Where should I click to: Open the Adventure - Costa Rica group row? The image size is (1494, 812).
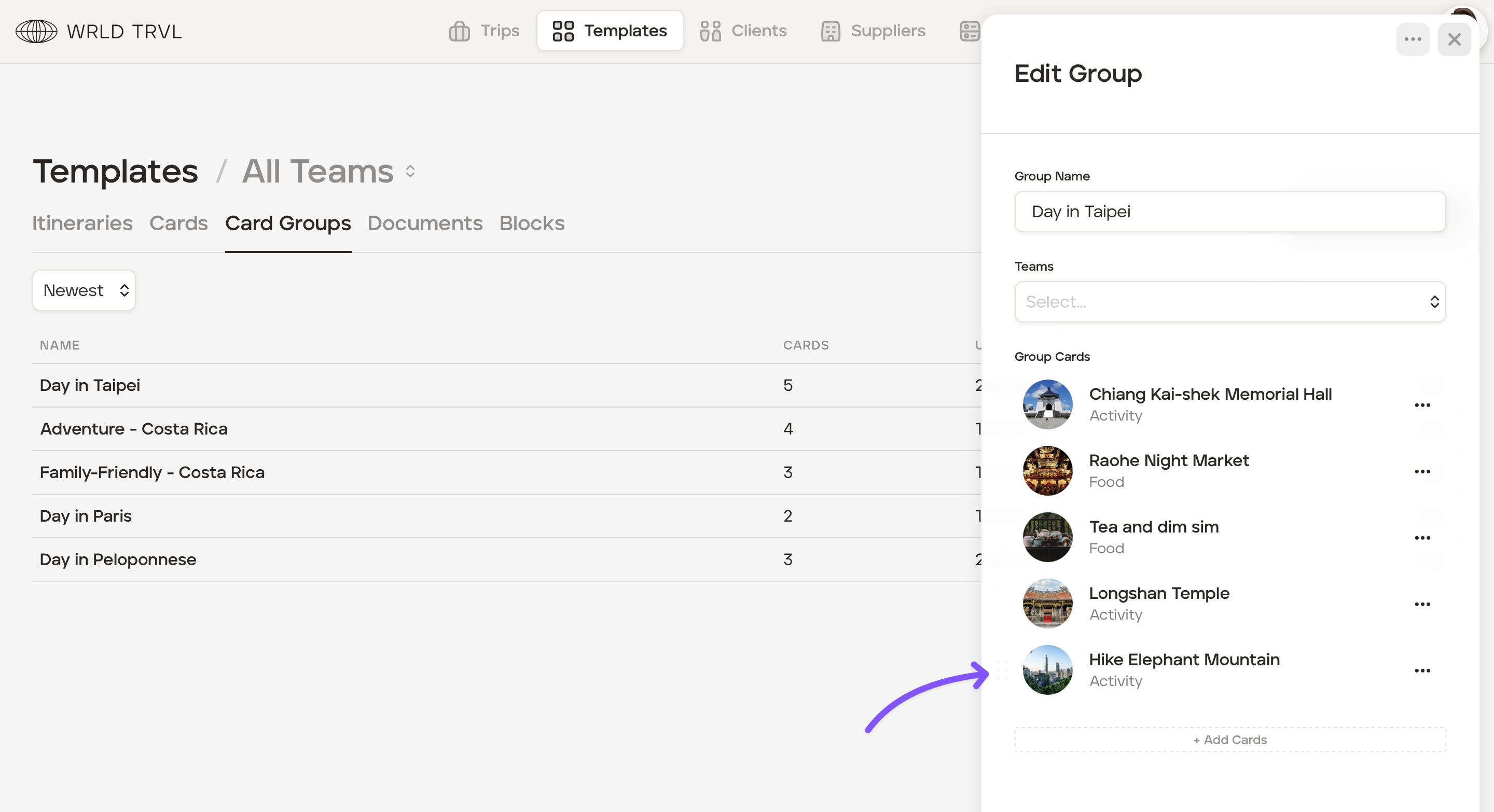[x=133, y=429]
